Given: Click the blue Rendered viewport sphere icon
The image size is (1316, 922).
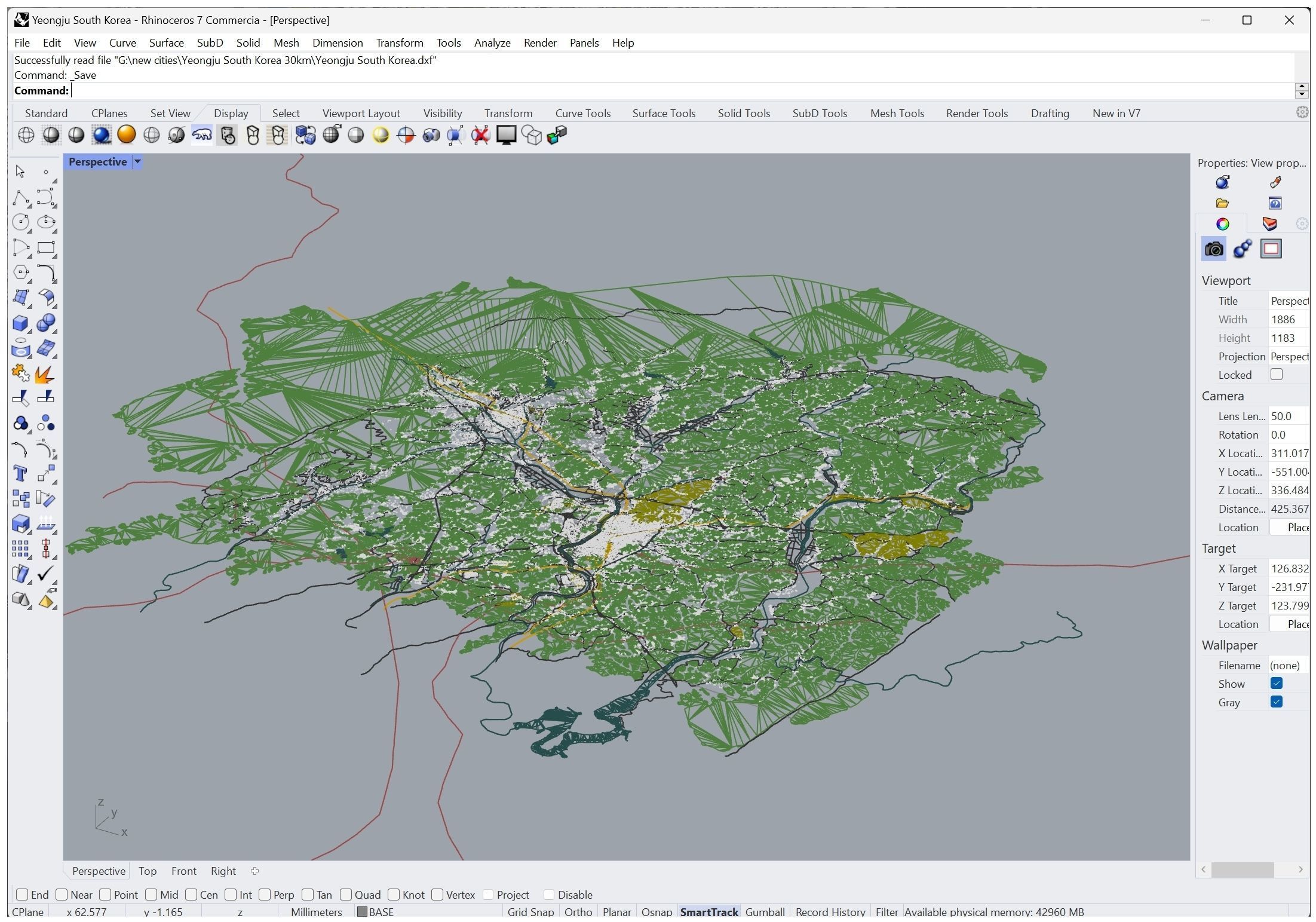Looking at the screenshot, I should pos(102,135).
